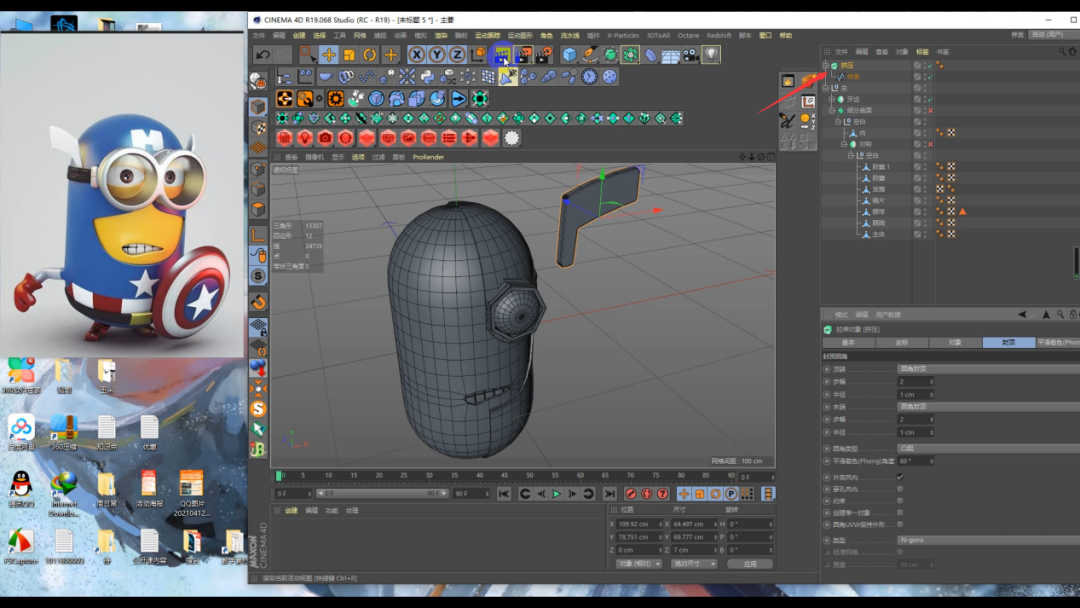Select the Rotate tool

point(370,54)
